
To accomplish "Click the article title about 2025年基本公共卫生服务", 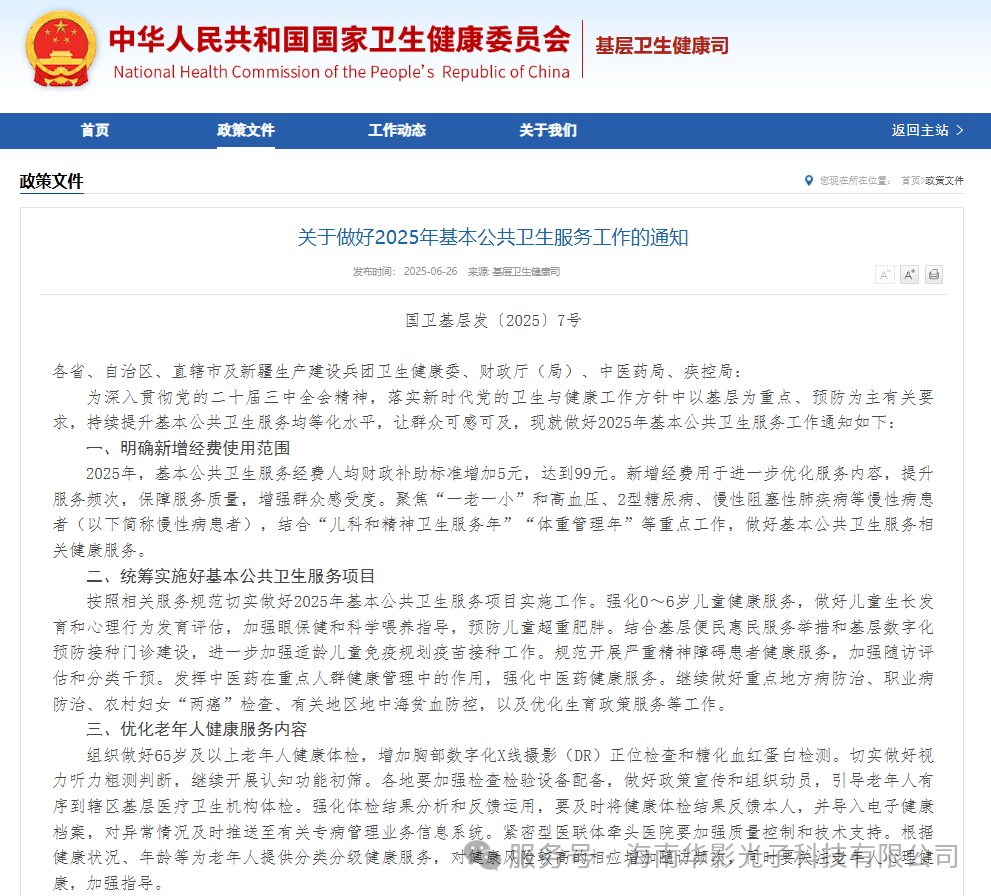I will pyautogui.click(x=493, y=238).
